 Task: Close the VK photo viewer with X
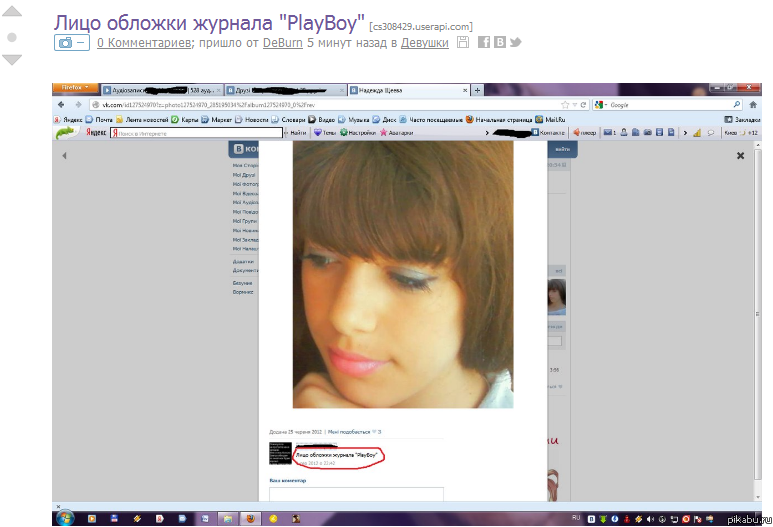click(740, 155)
